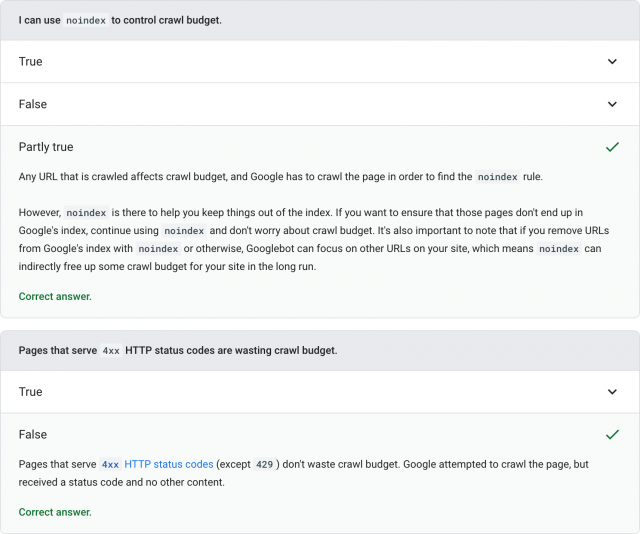640x534 pixels.
Task: Click the green checkmark beside False in 4xx question
Action: [x=612, y=435]
